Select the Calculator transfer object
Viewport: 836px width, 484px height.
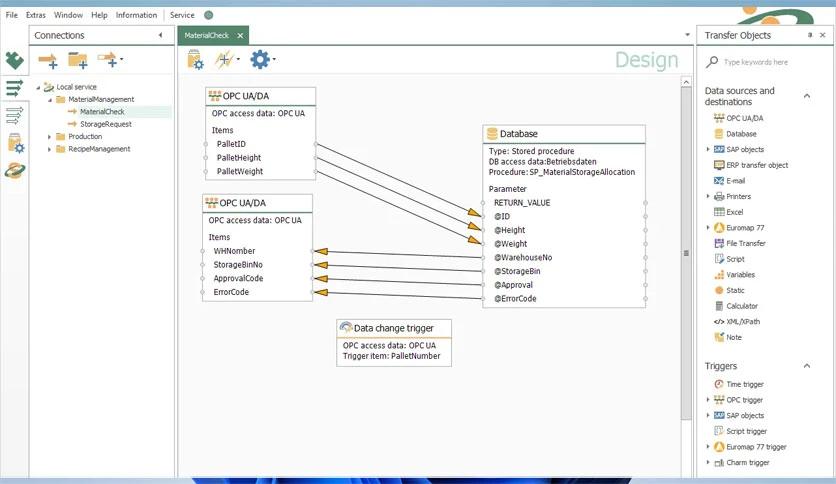[x=741, y=306]
